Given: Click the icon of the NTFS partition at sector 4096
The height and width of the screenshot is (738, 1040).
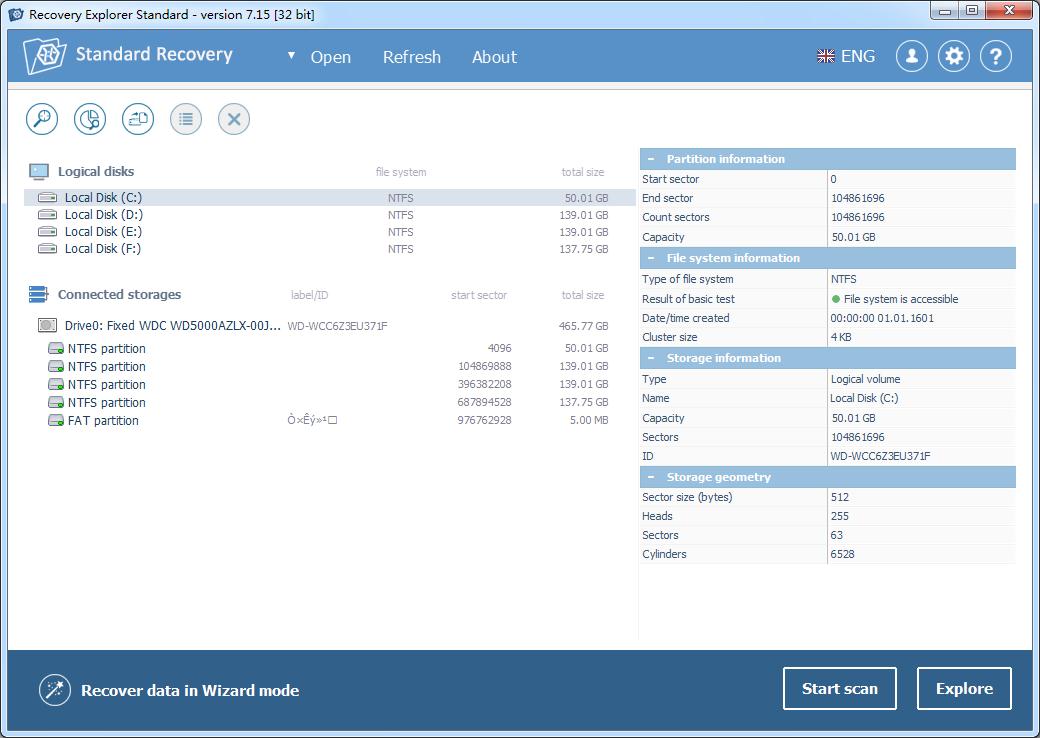Looking at the screenshot, I should pyautogui.click(x=56, y=348).
